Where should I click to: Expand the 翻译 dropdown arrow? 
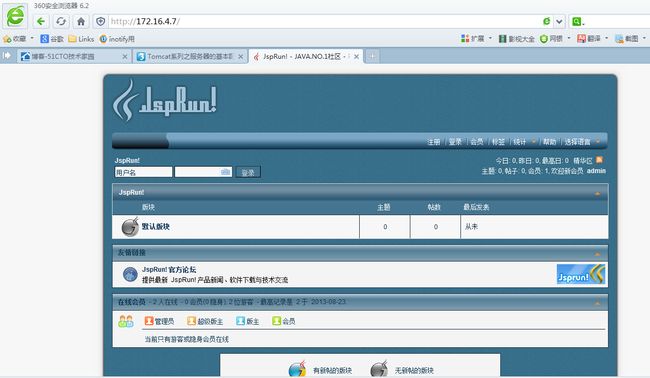[606, 38]
